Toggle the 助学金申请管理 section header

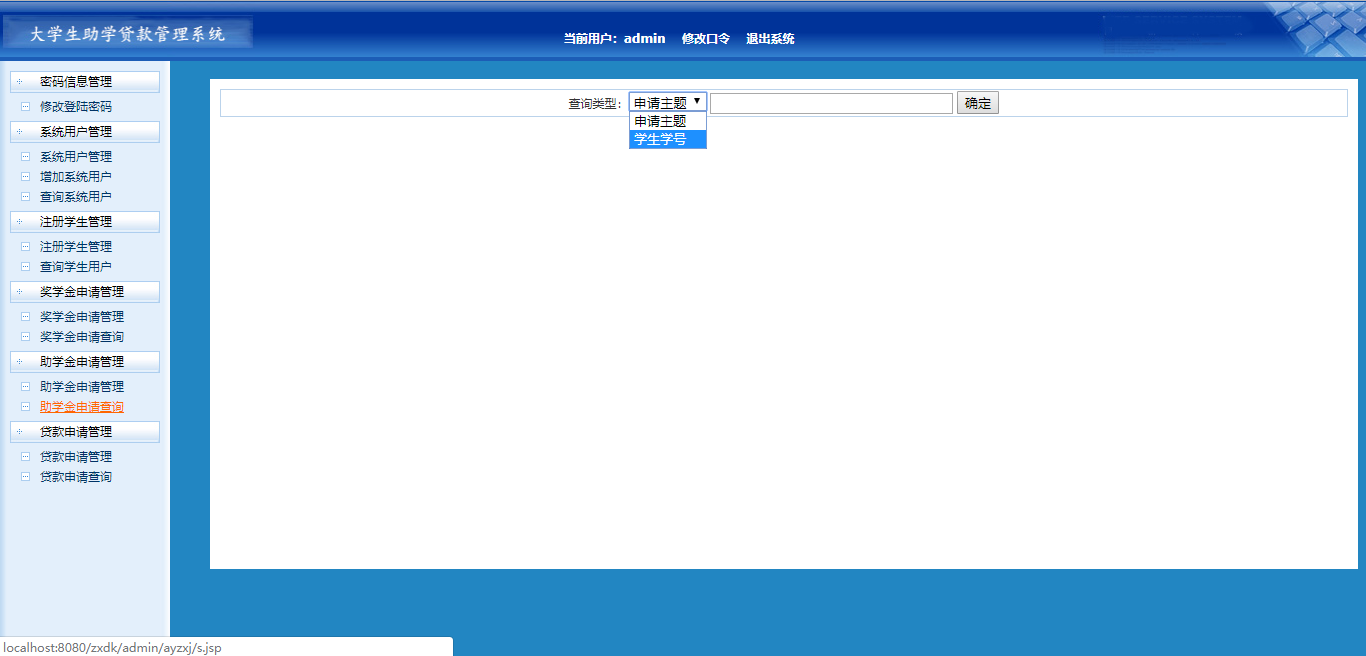point(85,362)
